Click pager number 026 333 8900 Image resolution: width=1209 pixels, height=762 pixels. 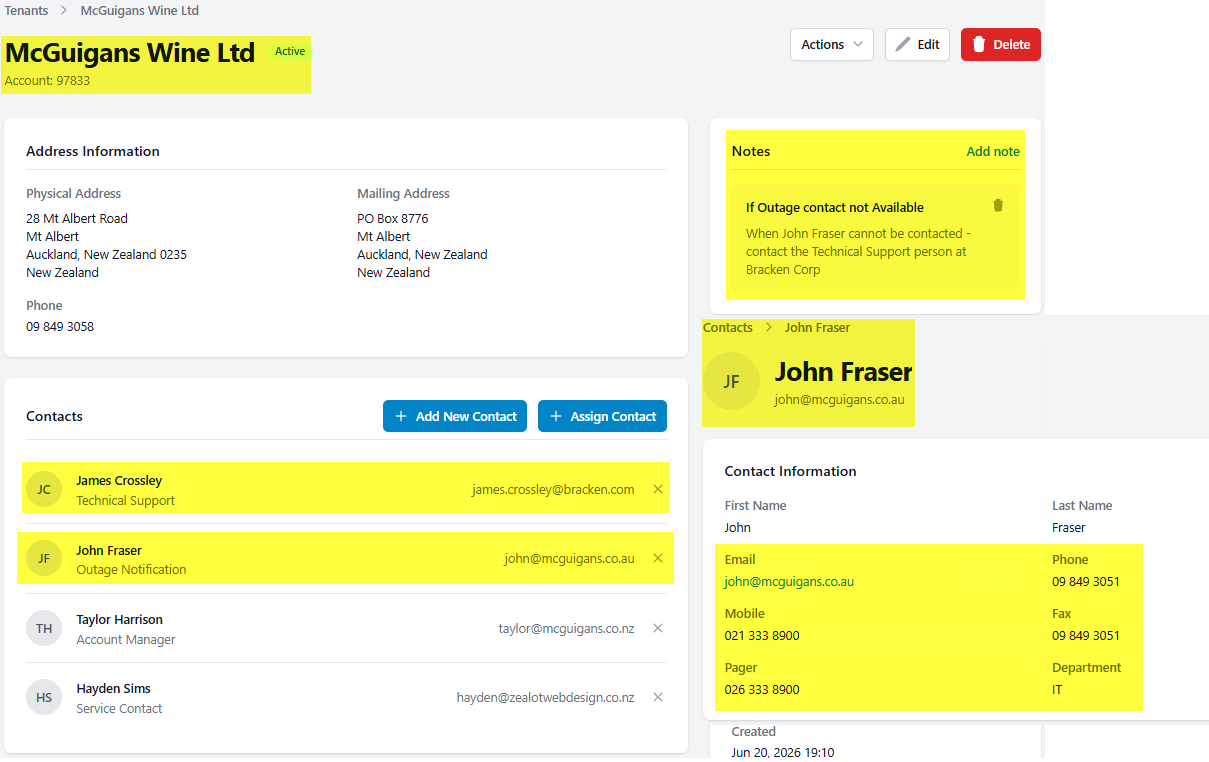coord(762,689)
